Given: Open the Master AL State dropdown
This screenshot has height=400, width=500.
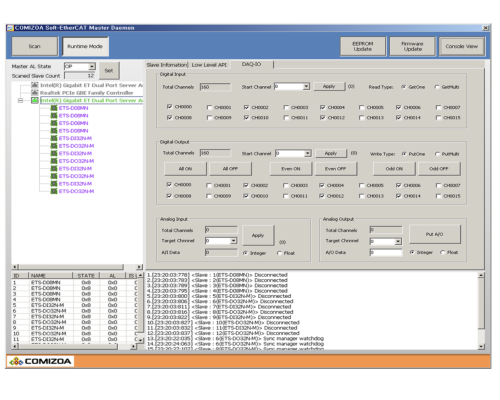Looking at the screenshot, I should [92, 67].
